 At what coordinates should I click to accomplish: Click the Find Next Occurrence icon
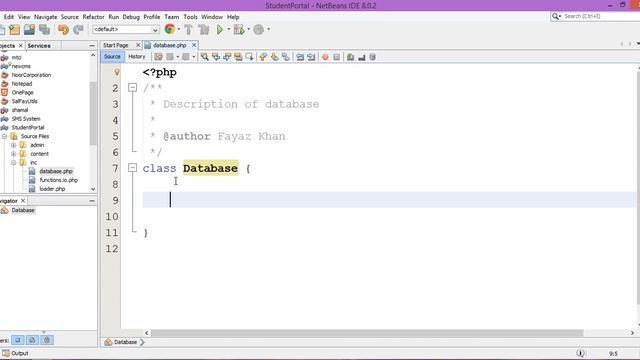(x=227, y=57)
